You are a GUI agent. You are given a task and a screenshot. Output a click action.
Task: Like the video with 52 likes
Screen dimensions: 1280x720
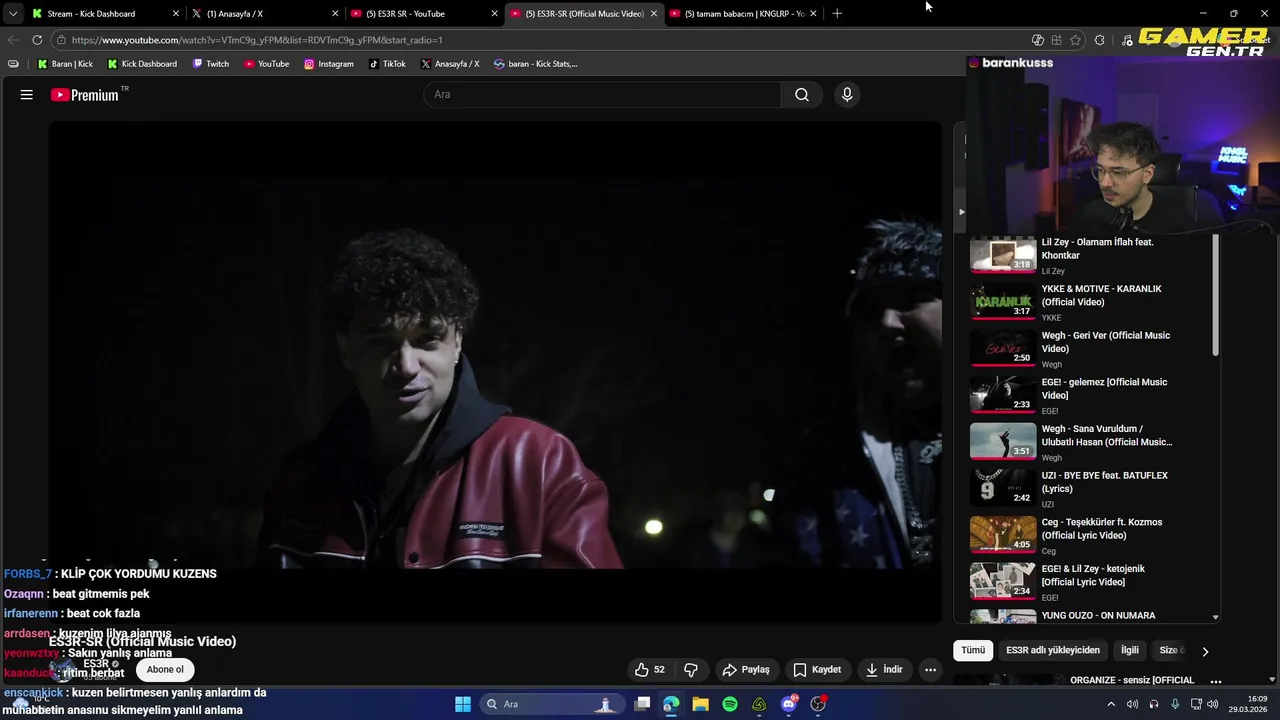[x=649, y=670]
